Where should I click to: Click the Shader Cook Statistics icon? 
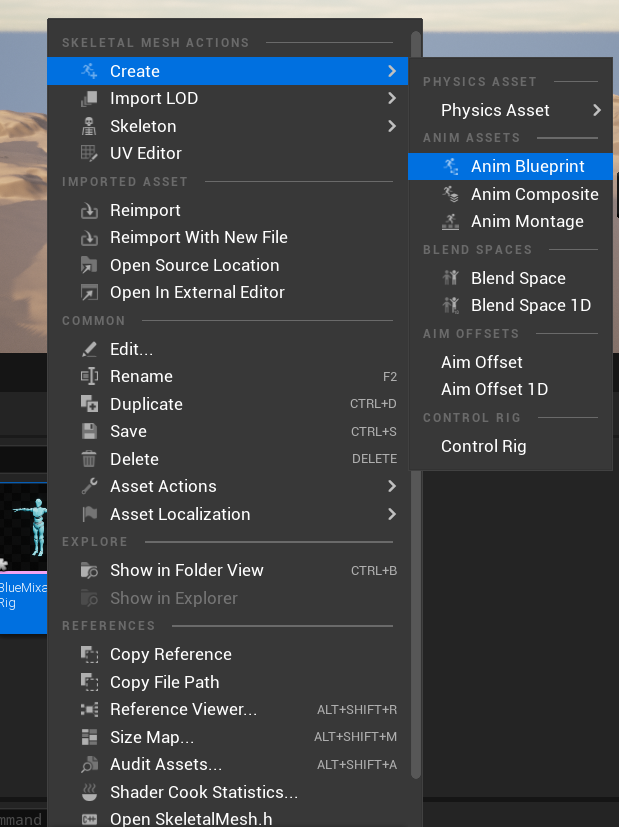pos(89,792)
